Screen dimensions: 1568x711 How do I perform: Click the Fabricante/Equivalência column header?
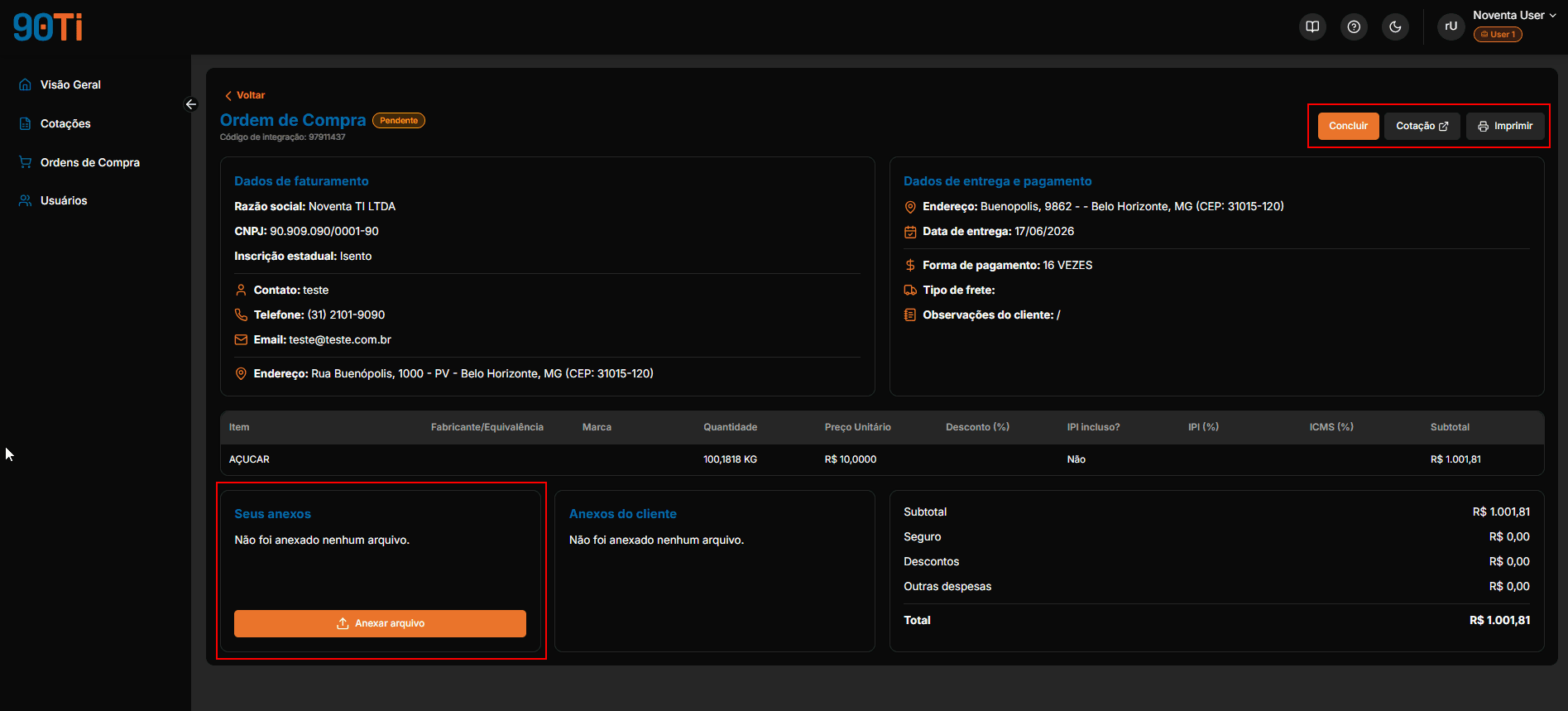pyautogui.click(x=487, y=427)
